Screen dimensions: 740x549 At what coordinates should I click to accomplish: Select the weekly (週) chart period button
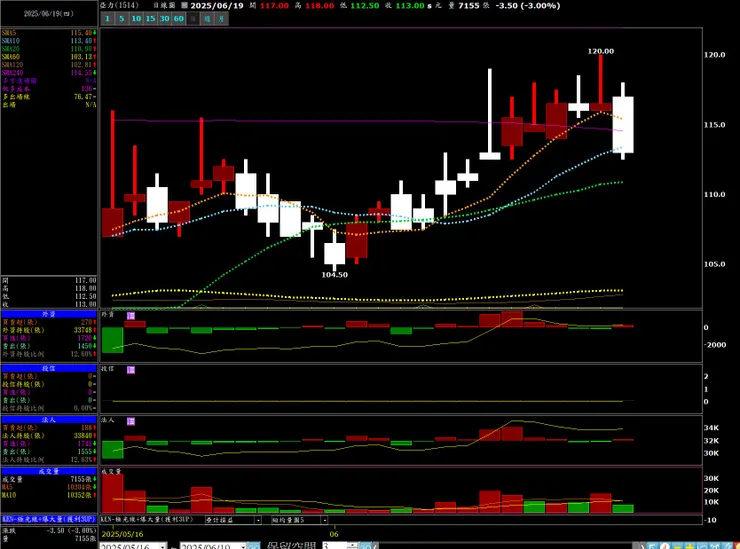click(207, 19)
